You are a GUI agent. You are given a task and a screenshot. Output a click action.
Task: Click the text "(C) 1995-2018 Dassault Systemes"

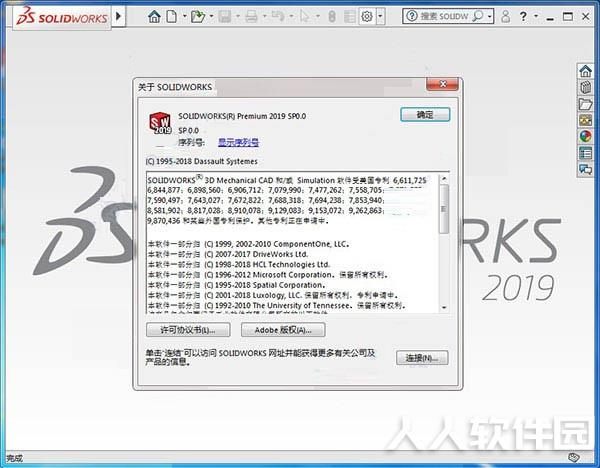(x=201, y=161)
